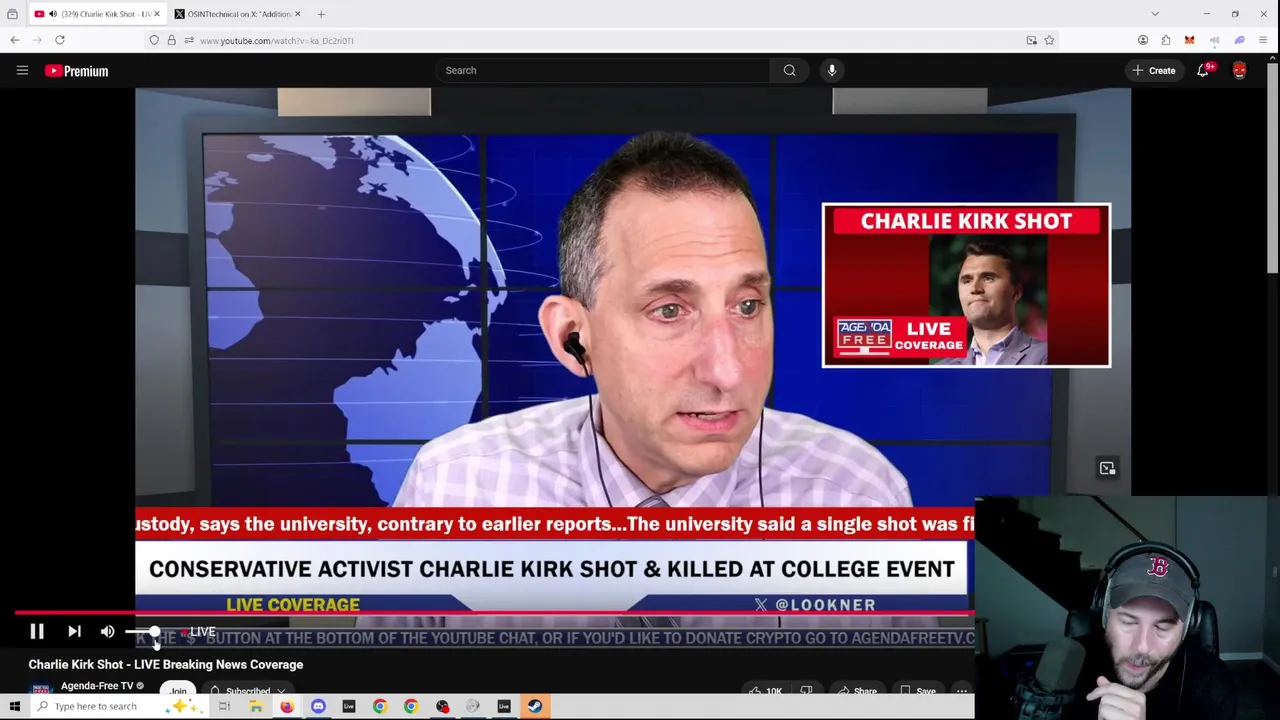Go back to previous page
The image size is (1280, 720).
[x=15, y=40]
